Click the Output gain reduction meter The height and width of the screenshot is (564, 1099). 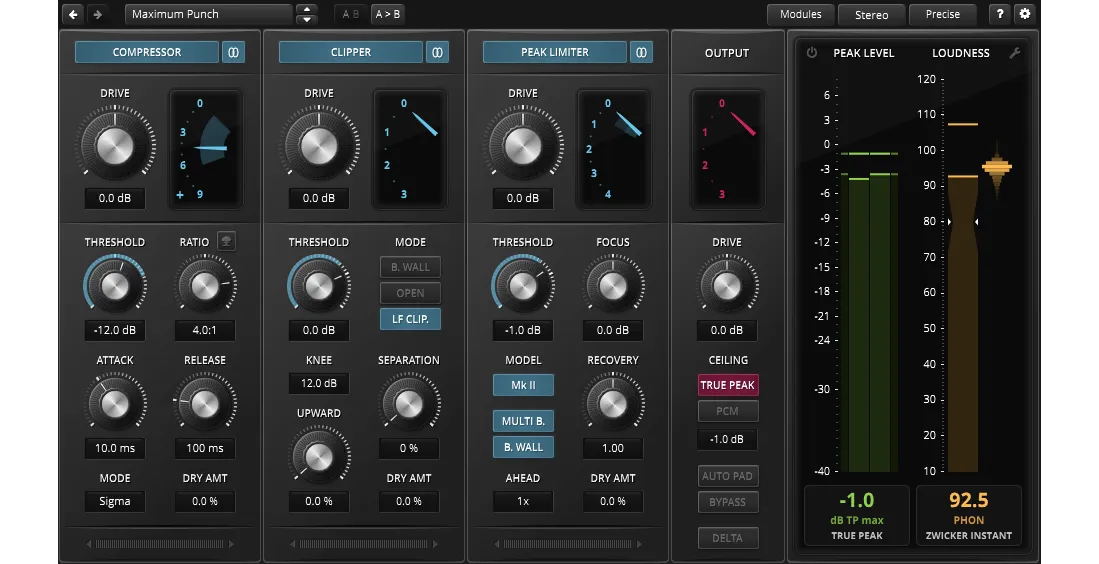[x=727, y=149]
